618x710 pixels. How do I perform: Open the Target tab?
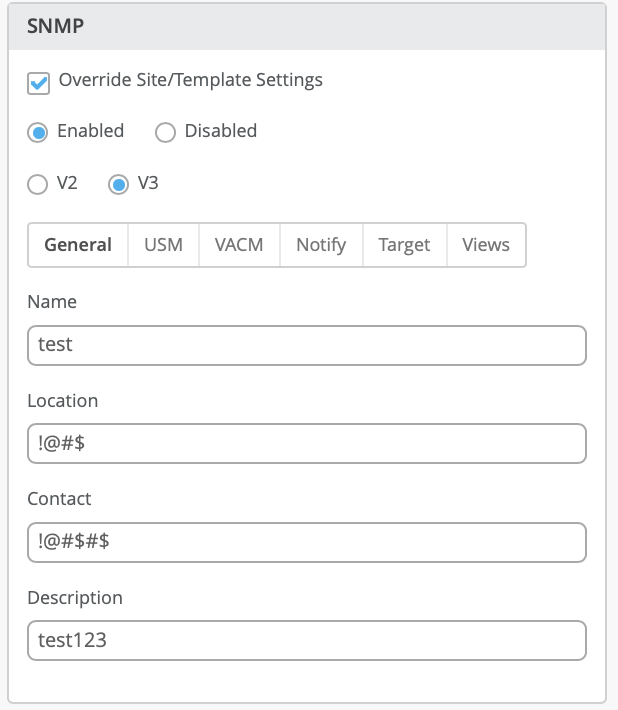[404, 245]
